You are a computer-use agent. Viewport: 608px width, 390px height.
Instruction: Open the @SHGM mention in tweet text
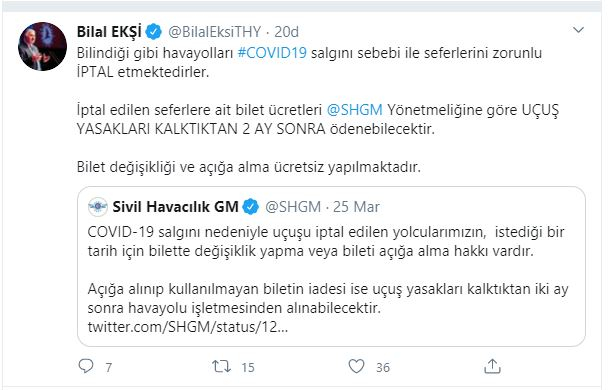pyautogui.click(x=354, y=110)
